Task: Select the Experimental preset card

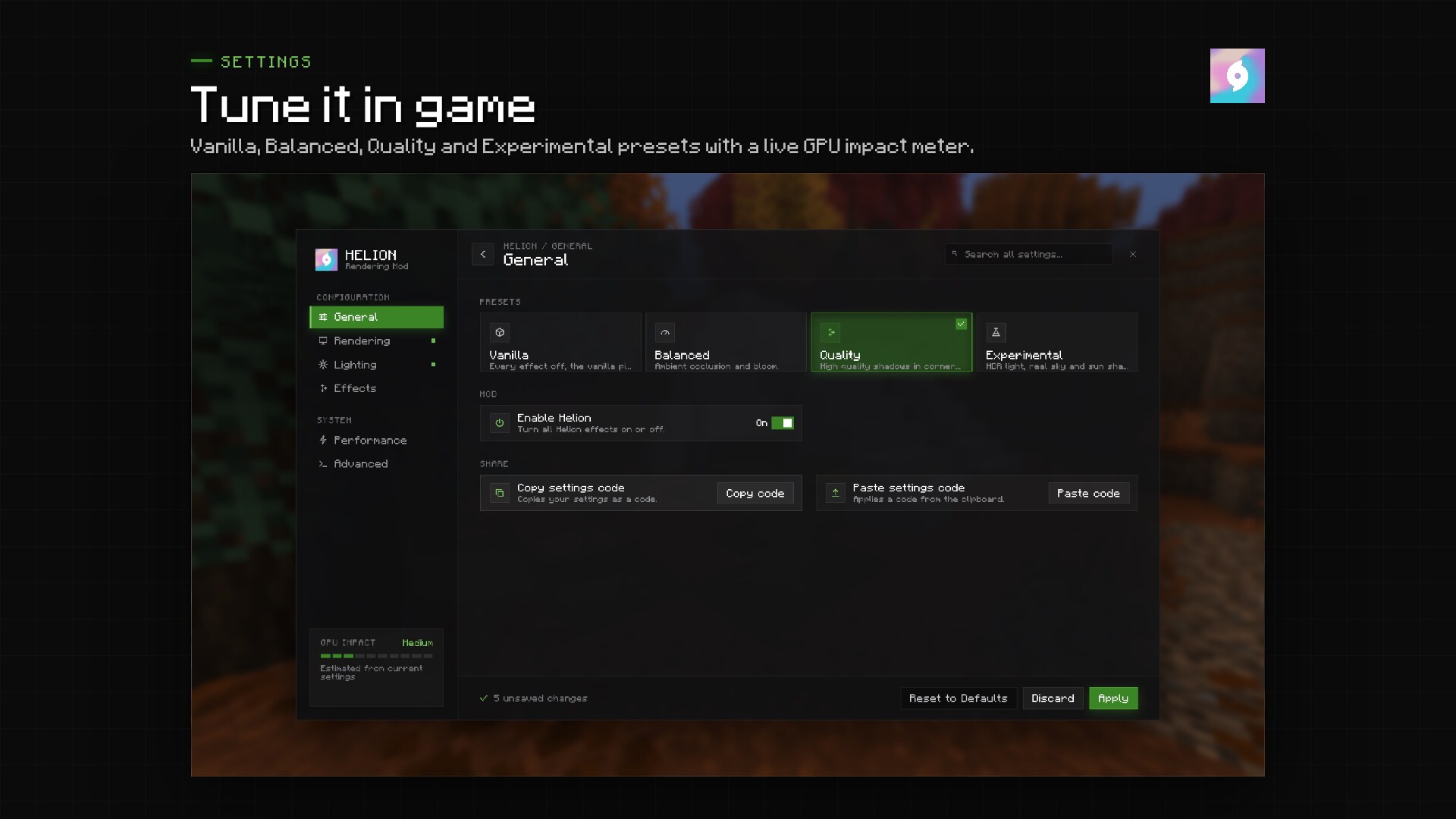Action: click(1057, 342)
